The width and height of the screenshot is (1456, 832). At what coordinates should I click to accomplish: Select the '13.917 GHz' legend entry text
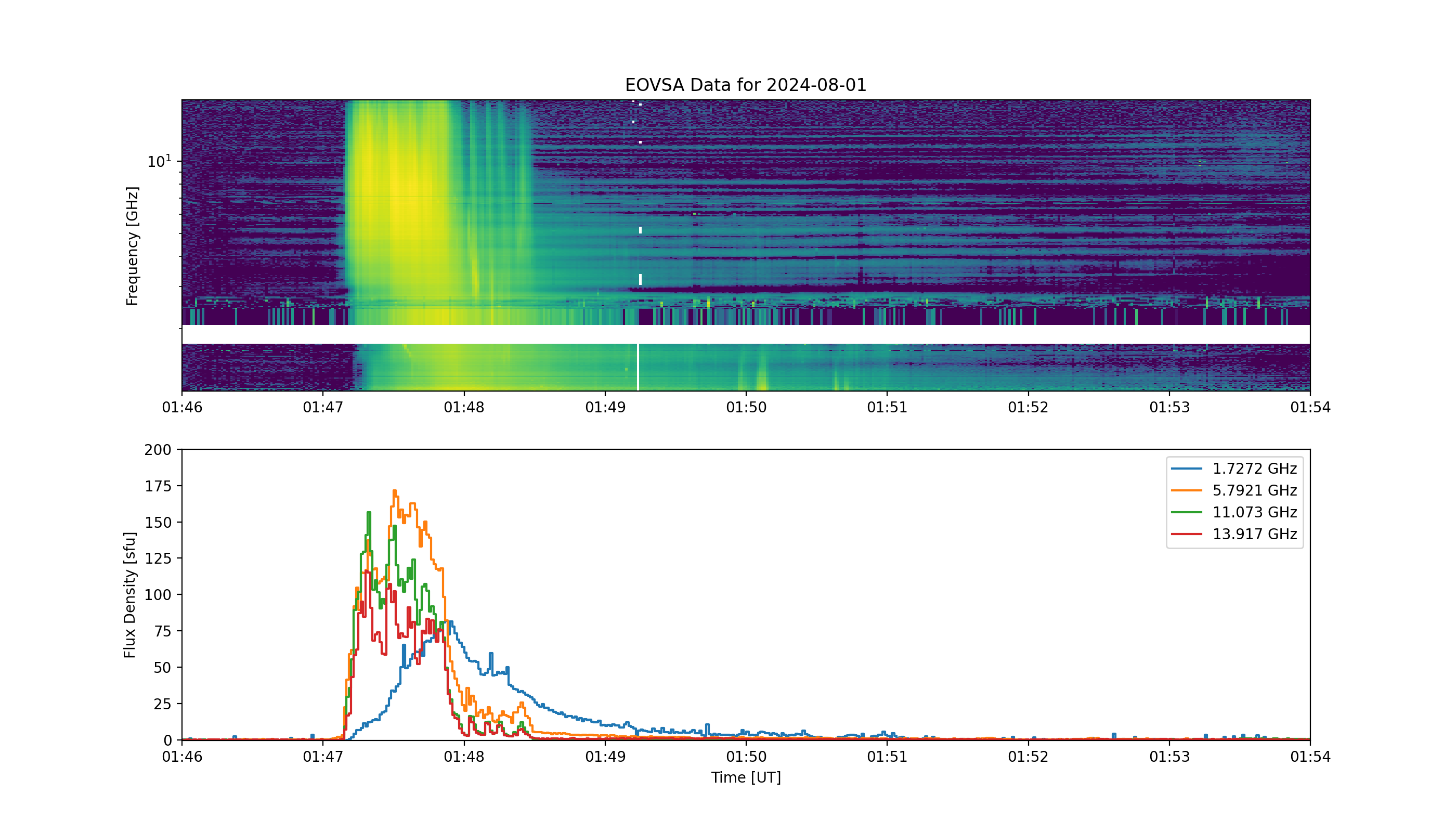click(1255, 534)
